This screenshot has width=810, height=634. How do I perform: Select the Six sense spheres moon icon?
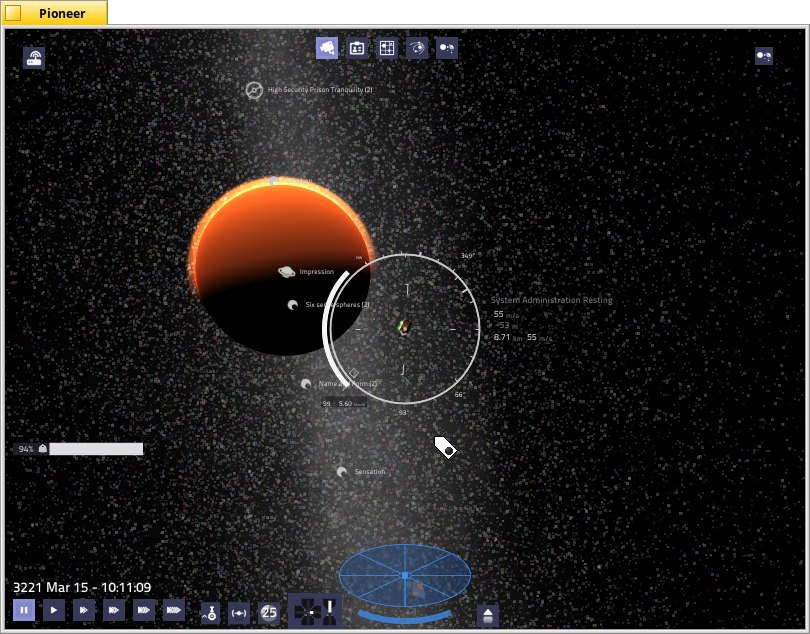point(292,305)
